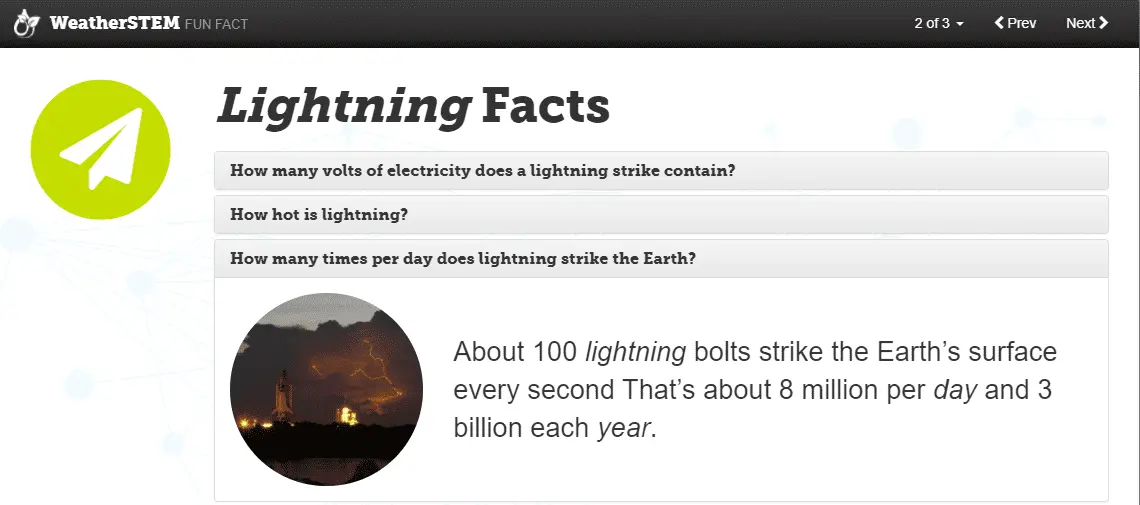Open the "2 of 3" page dropdown

coord(938,23)
